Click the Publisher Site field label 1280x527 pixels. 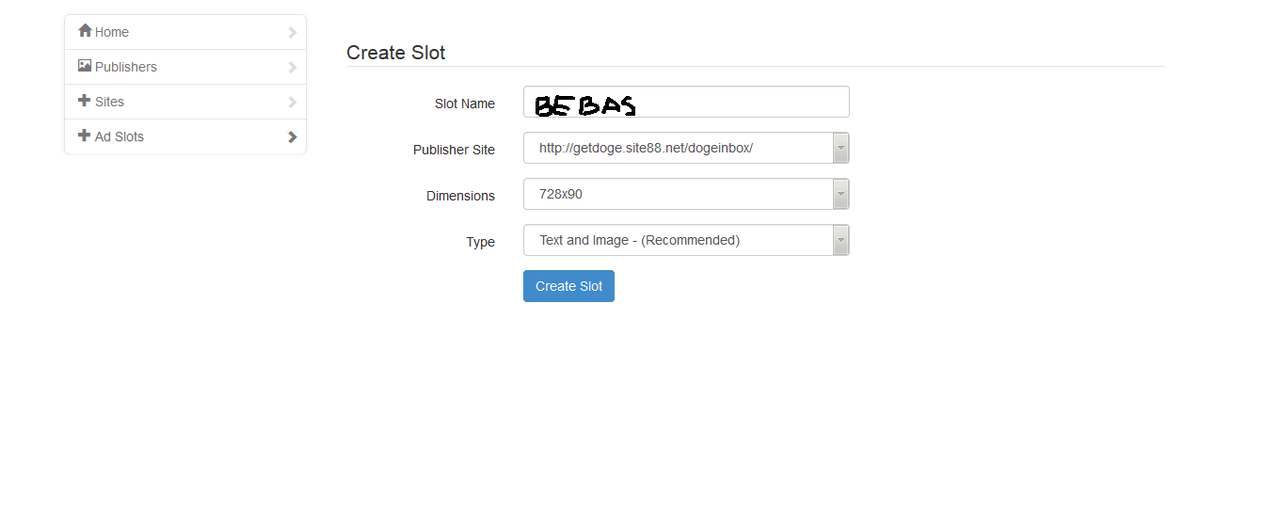click(454, 150)
